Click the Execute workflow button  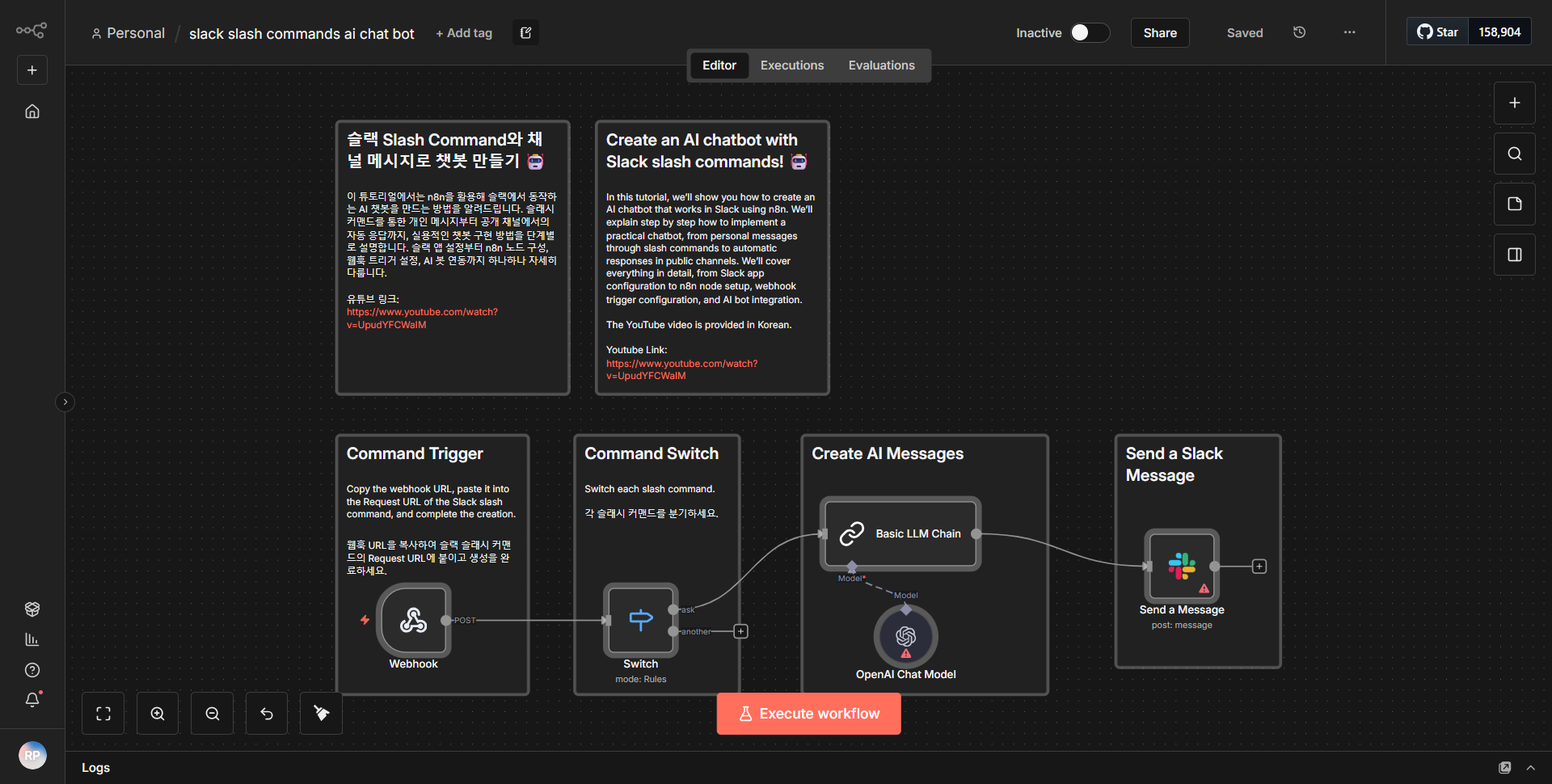(x=809, y=714)
